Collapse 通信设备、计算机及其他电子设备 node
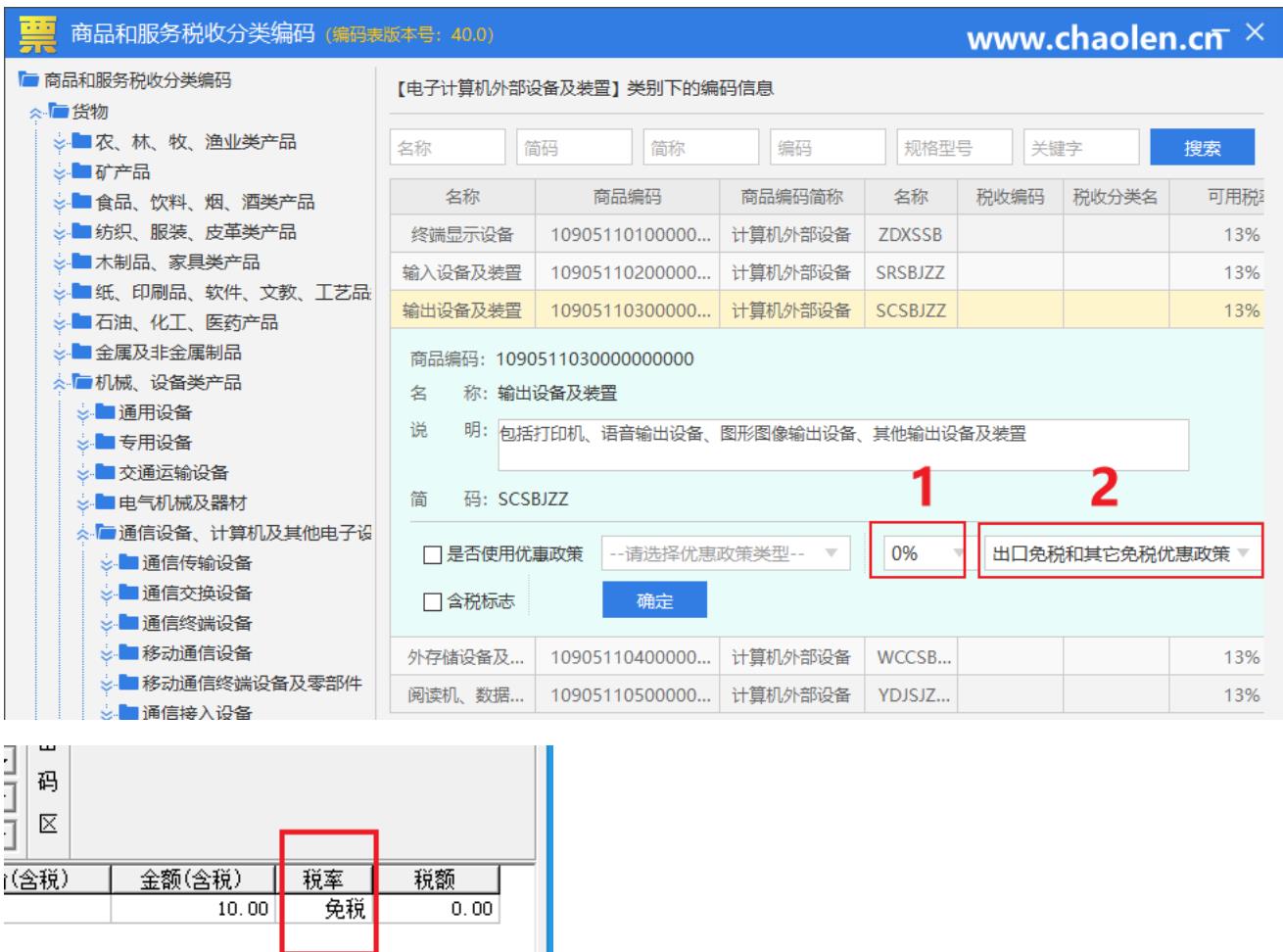 [x=83, y=534]
